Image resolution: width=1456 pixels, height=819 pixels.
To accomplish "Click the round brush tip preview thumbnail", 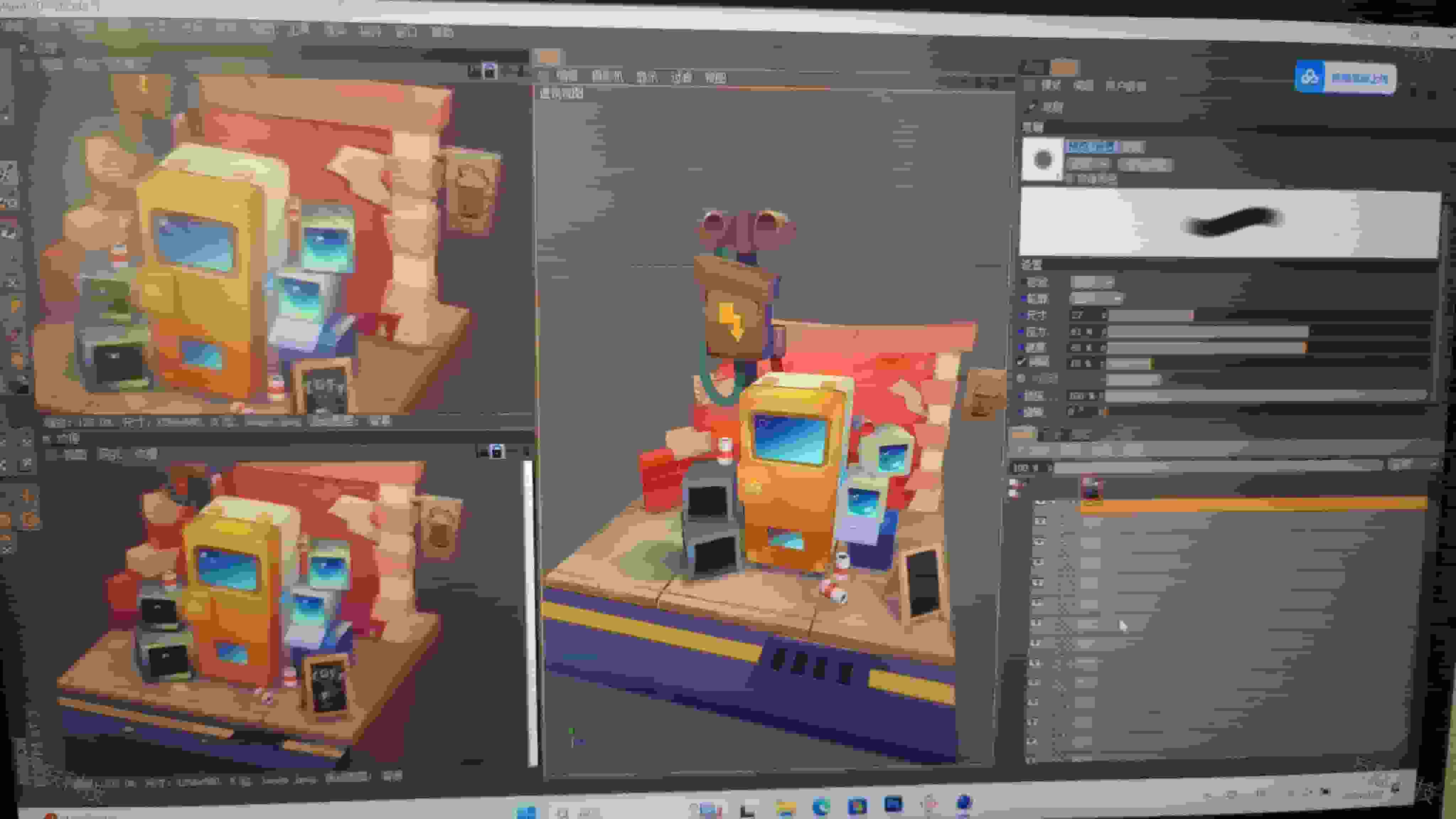I will pyautogui.click(x=1043, y=159).
